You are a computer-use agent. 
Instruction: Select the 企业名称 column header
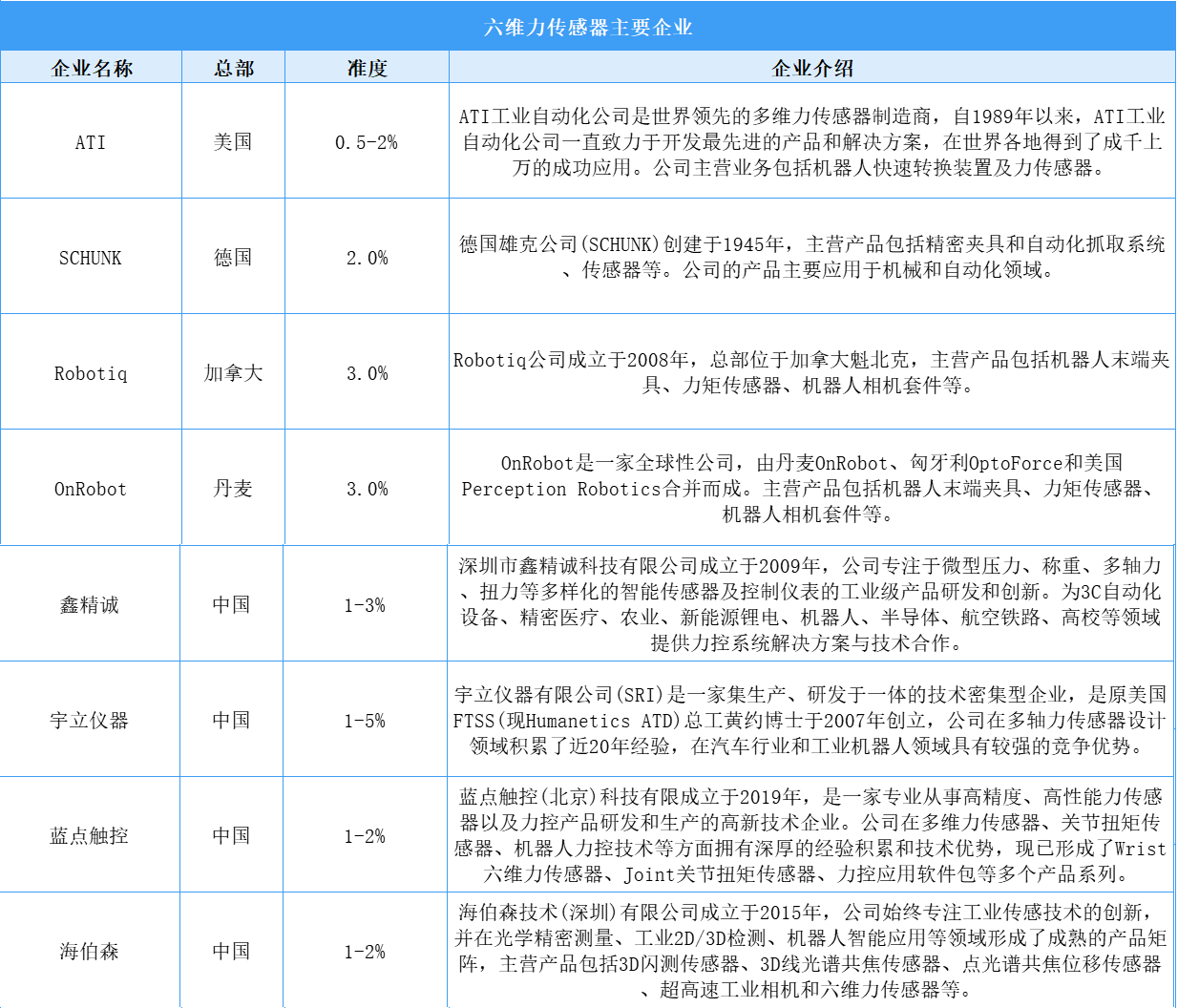92,68
